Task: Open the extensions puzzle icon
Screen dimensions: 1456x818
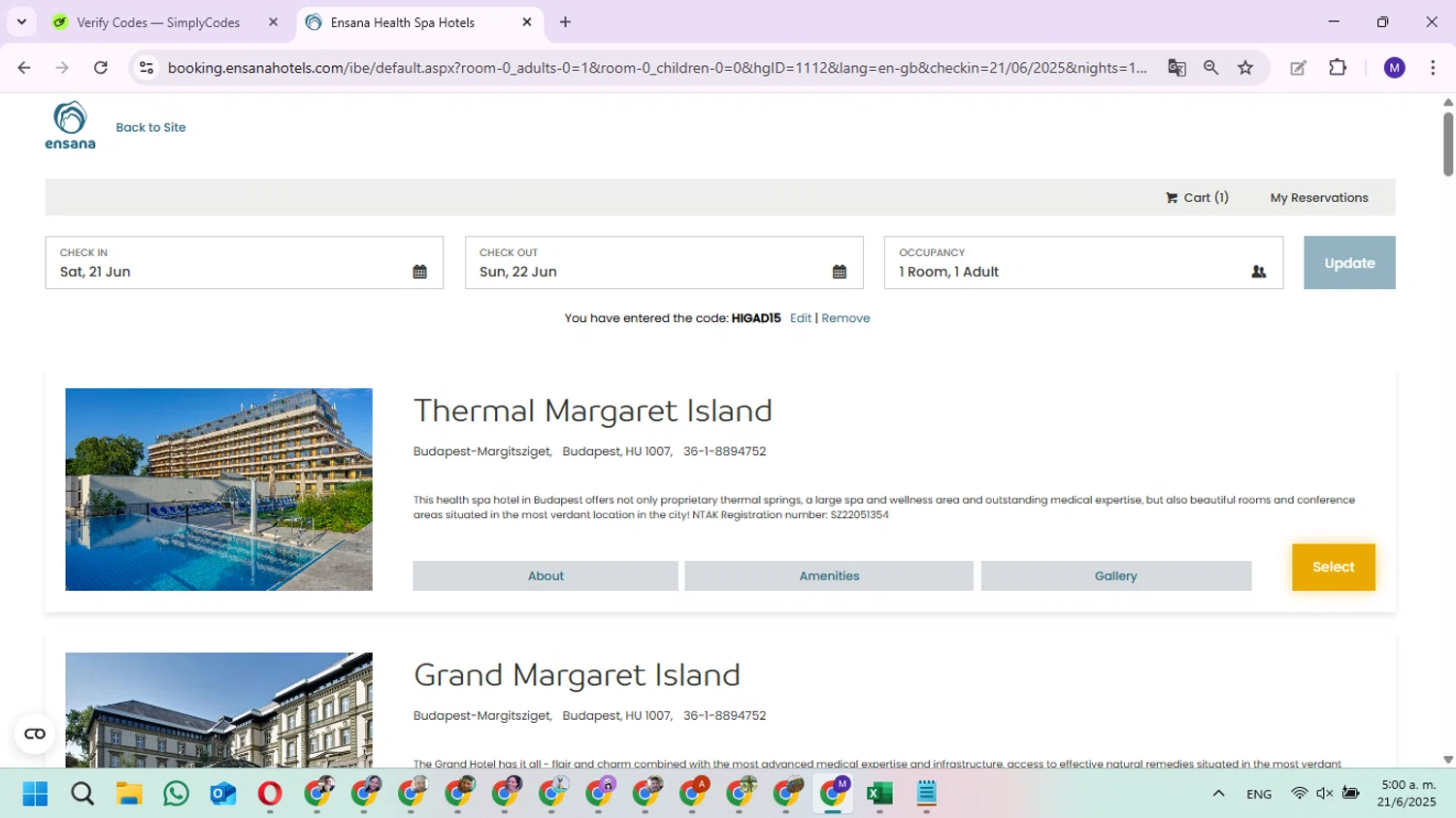Action: (x=1338, y=68)
